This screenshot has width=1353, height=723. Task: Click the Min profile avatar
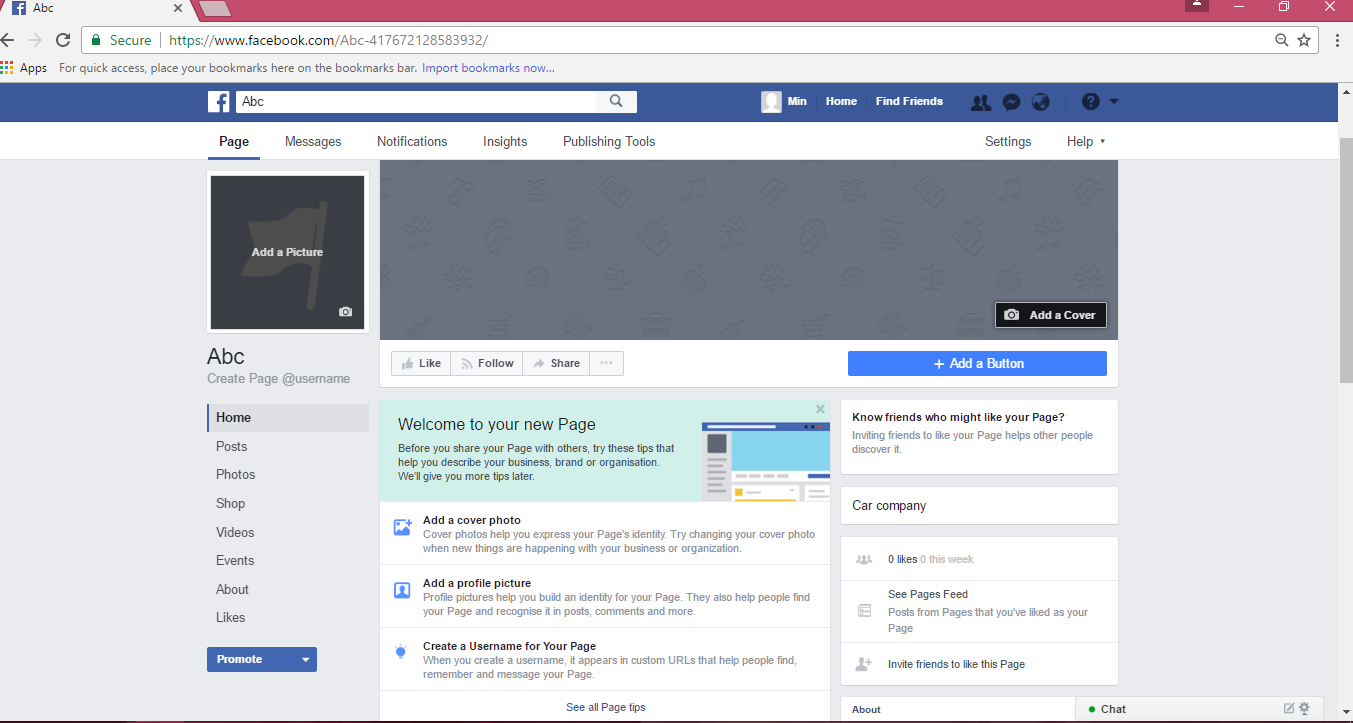tap(771, 101)
